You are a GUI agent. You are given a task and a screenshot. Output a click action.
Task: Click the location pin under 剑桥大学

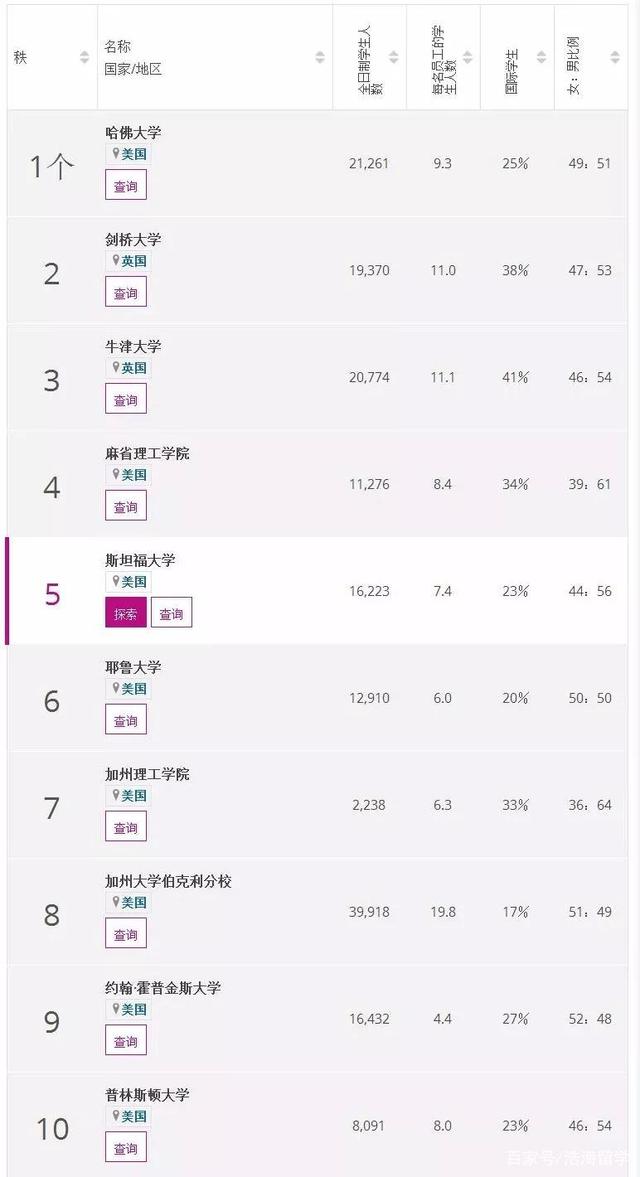pyautogui.click(x=116, y=261)
